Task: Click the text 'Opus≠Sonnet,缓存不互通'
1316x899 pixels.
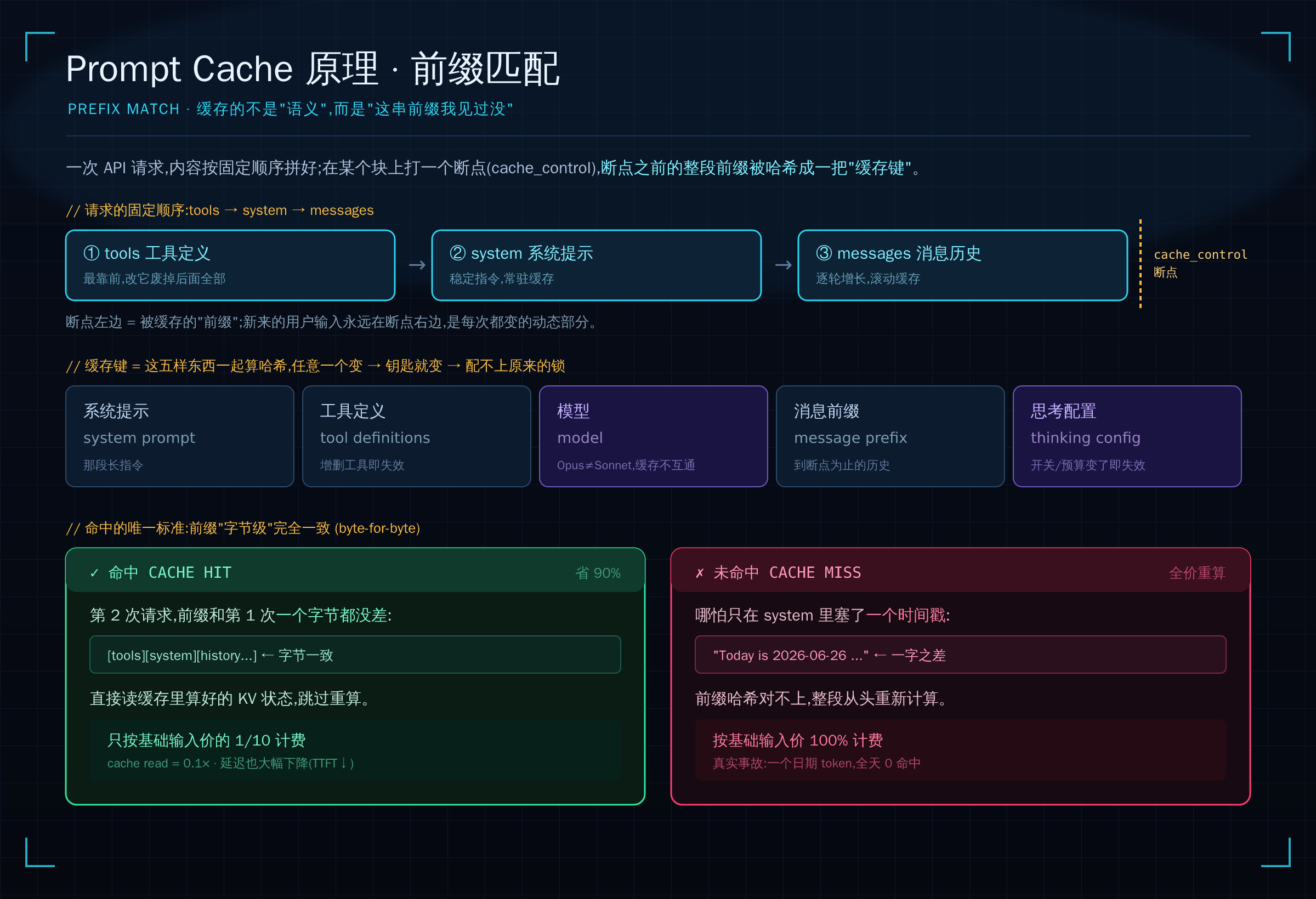Action: pyautogui.click(x=626, y=465)
